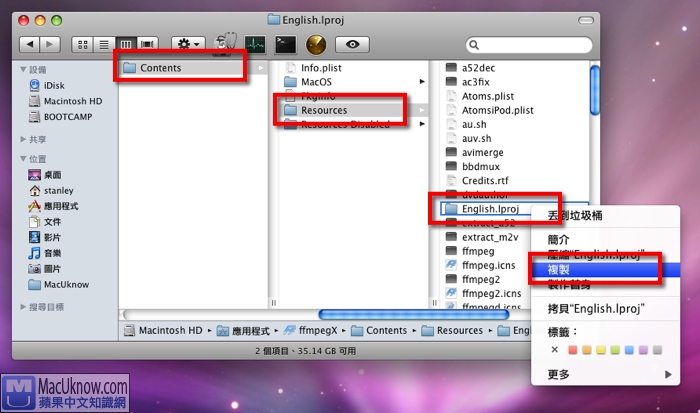The width and height of the screenshot is (700, 413).
Task: Select iDisk in the sidebar
Action: 47,85
